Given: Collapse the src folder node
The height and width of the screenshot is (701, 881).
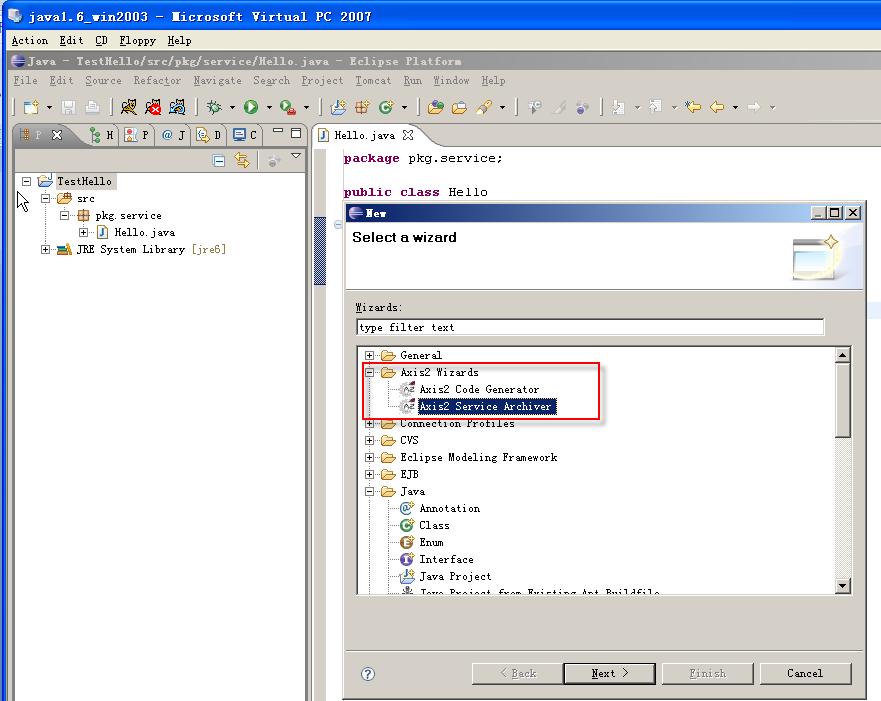Looking at the screenshot, I should pos(46,198).
